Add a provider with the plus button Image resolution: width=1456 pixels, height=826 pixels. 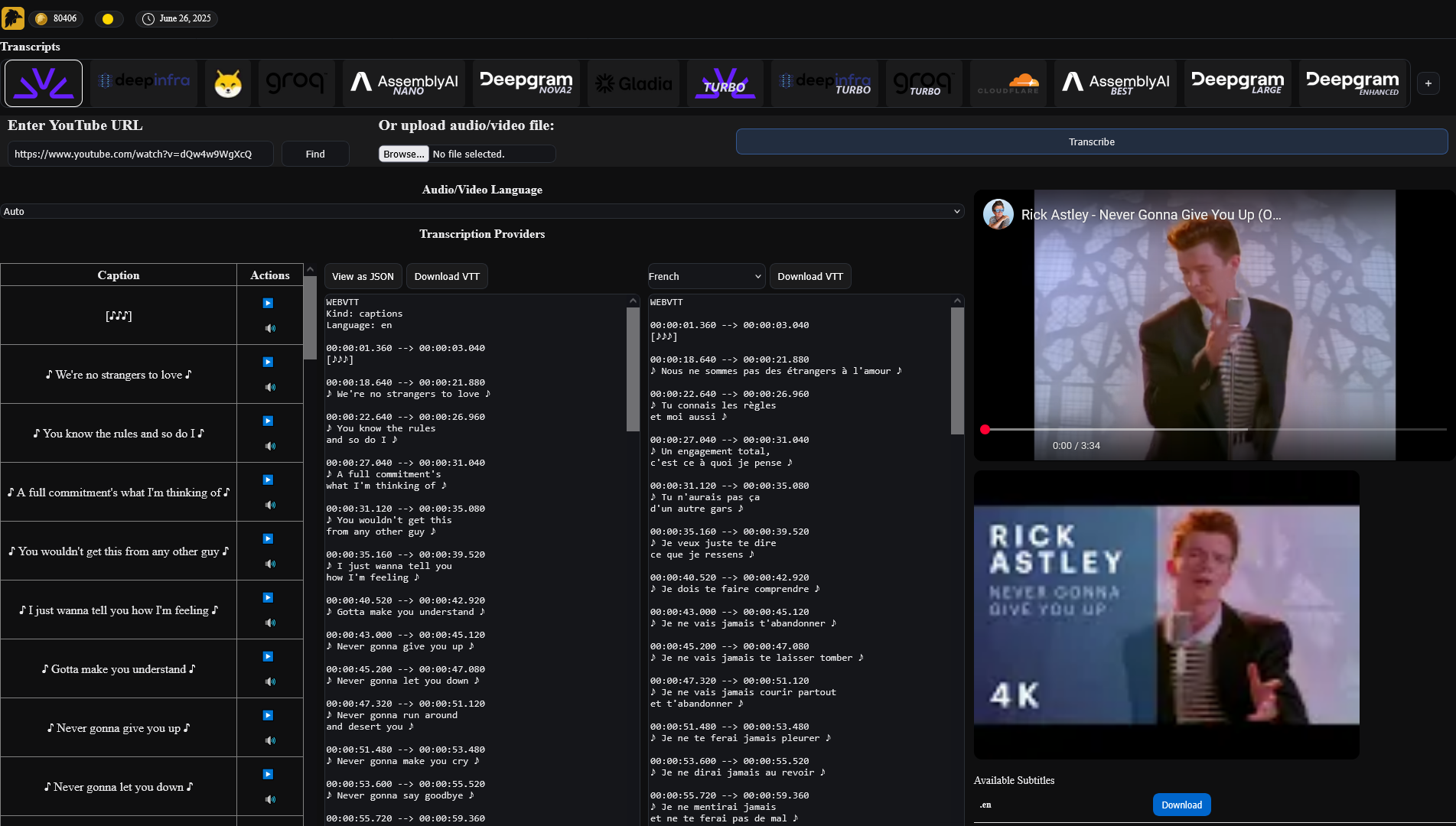[x=1428, y=83]
